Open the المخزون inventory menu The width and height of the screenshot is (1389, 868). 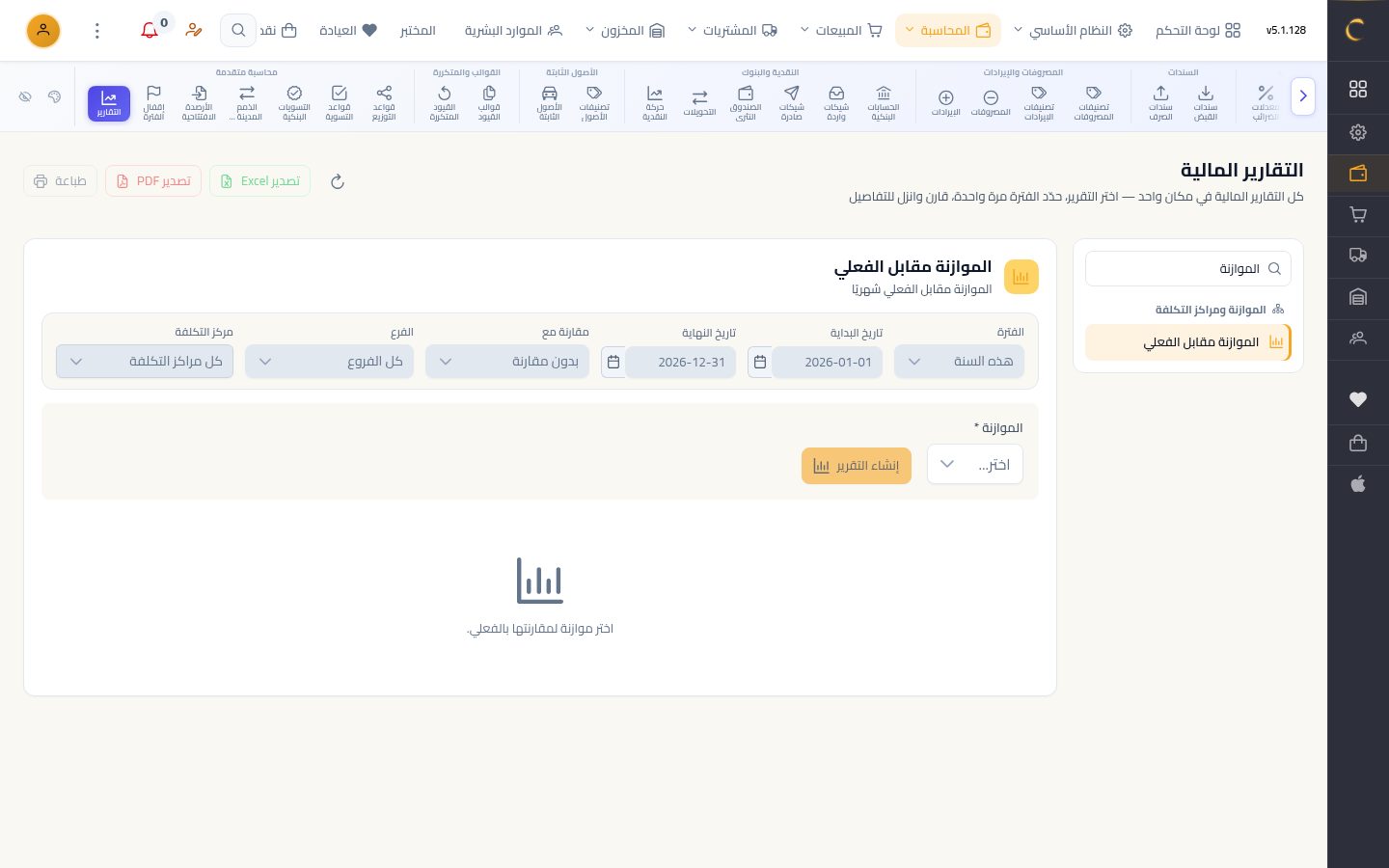[625, 31]
